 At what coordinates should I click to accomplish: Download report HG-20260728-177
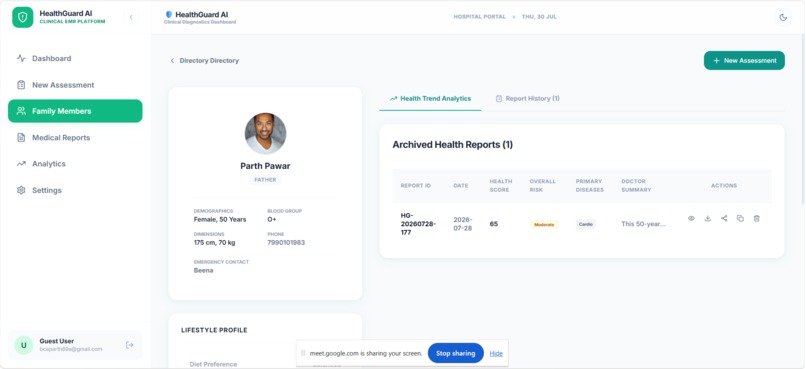708,218
